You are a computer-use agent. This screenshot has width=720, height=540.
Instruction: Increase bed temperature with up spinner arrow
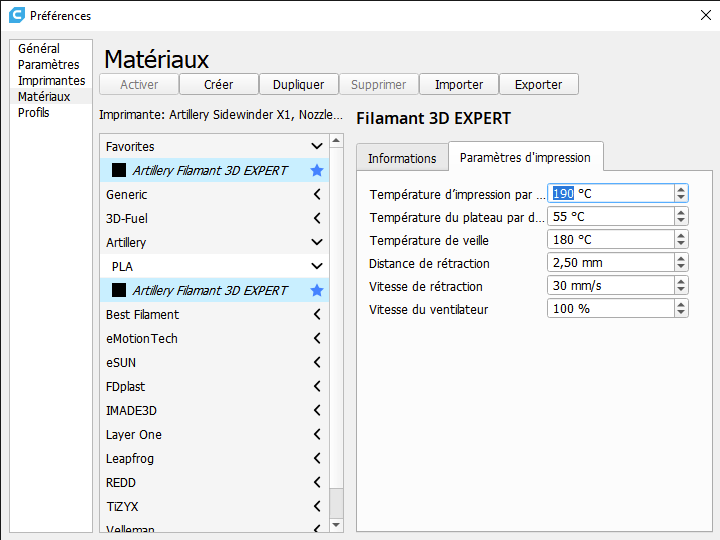[681, 212]
